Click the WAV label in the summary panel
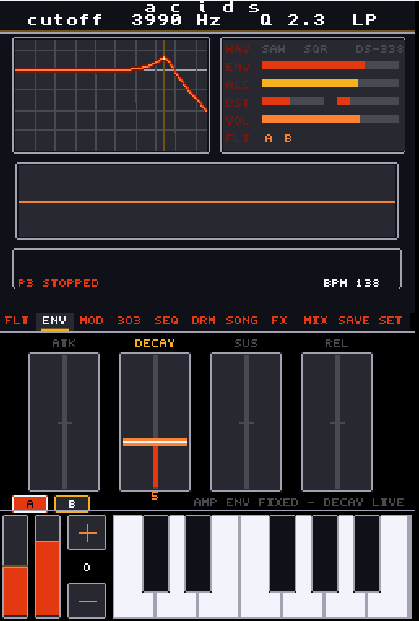 click(237, 49)
